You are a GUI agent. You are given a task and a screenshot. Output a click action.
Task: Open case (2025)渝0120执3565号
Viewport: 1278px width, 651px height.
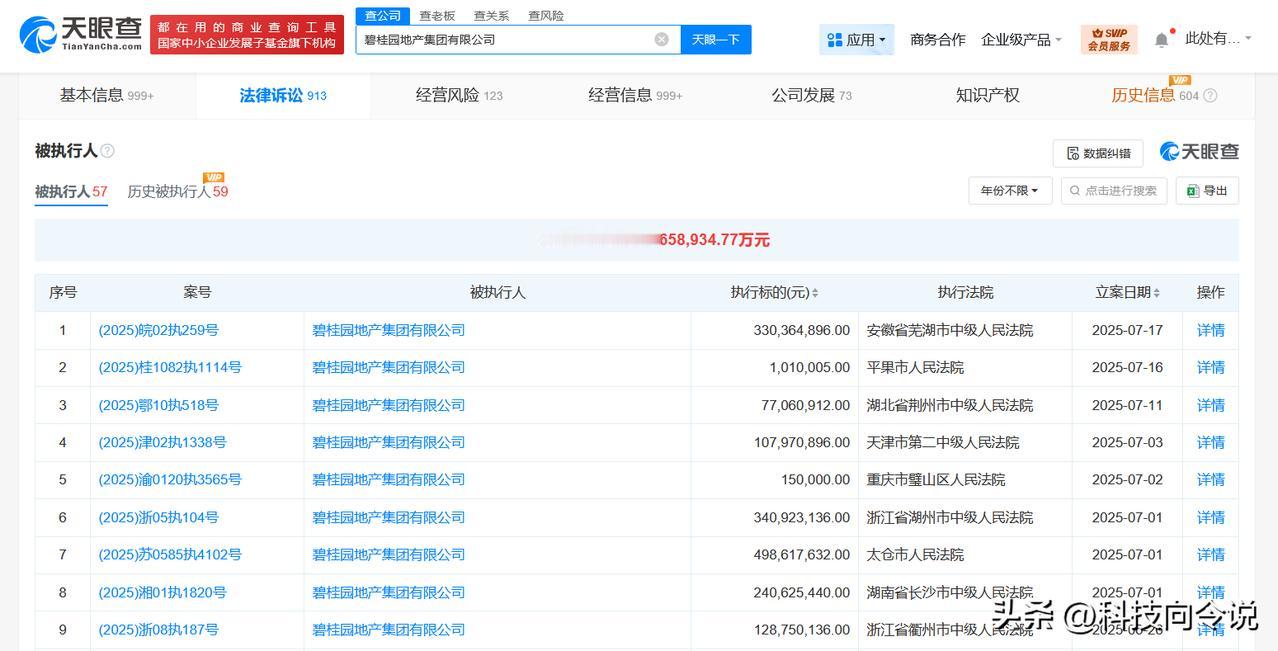click(170, 480)
